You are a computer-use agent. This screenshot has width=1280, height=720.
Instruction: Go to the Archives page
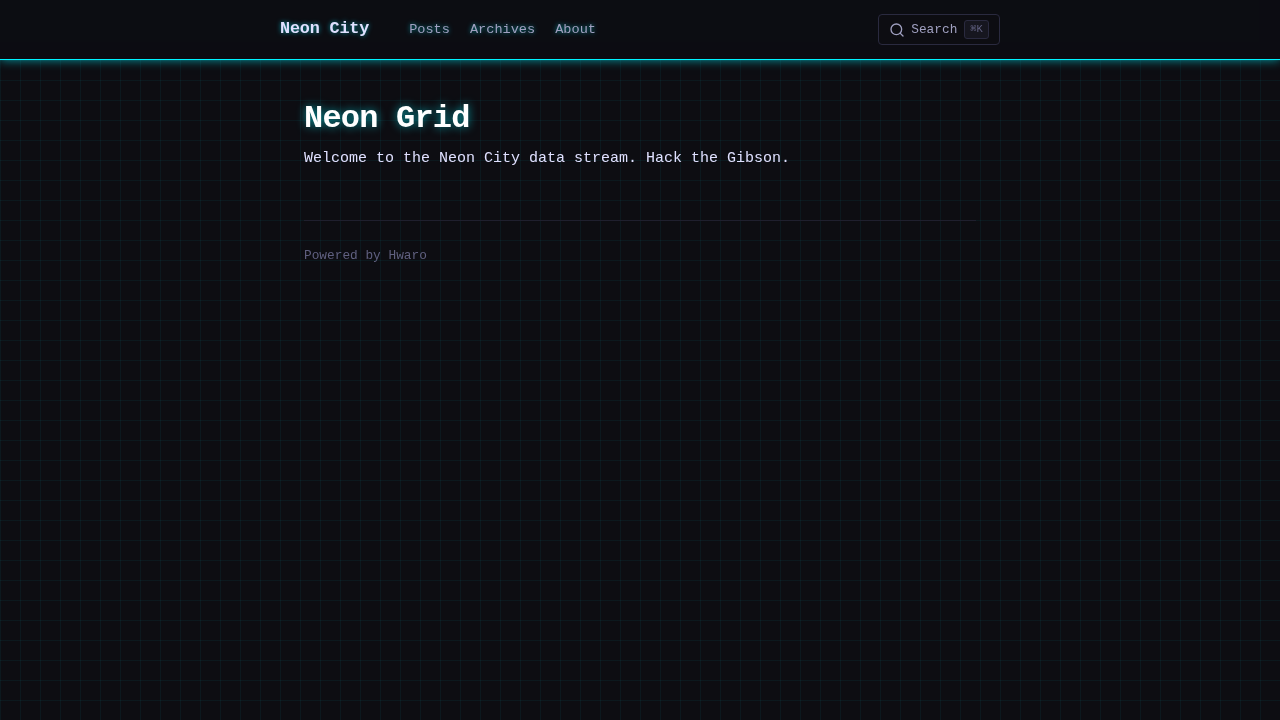pos(502,30)
